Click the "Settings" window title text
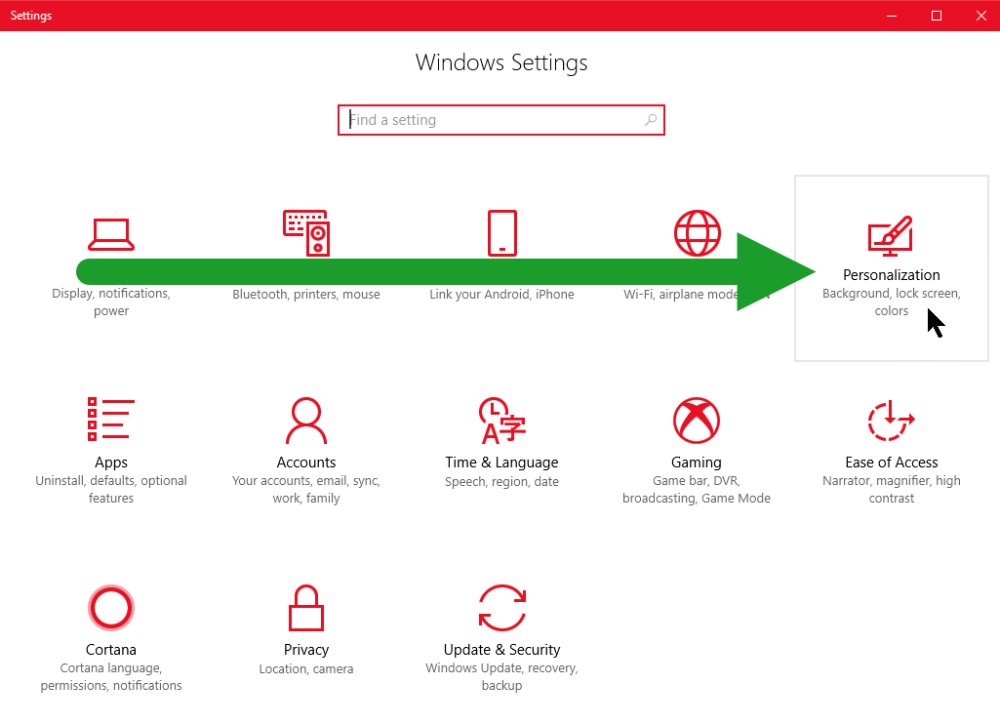This screenshot has height=725, width=1000. click(x=31, y=15)
